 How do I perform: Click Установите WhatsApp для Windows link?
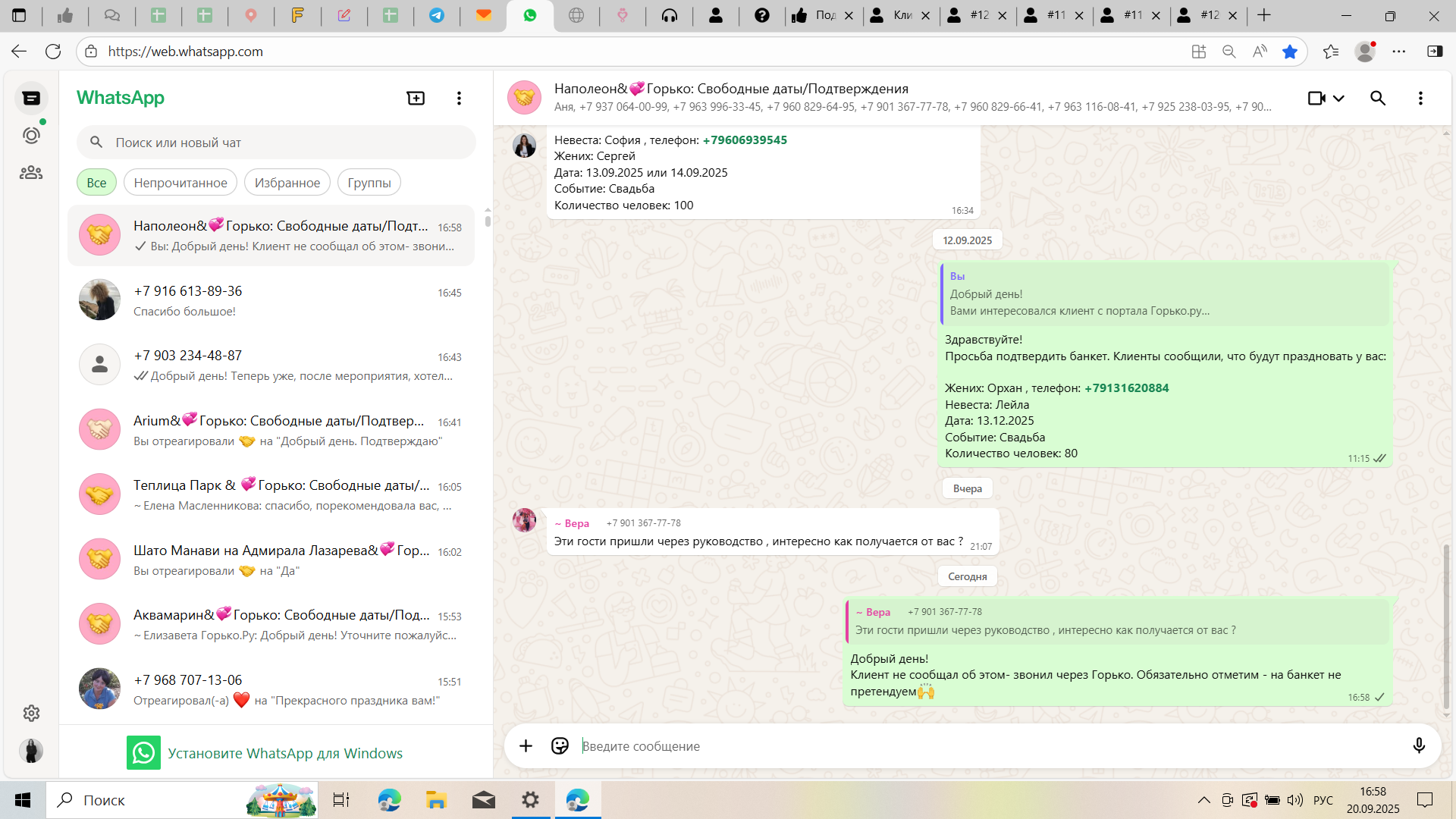(x=284, y=753)
